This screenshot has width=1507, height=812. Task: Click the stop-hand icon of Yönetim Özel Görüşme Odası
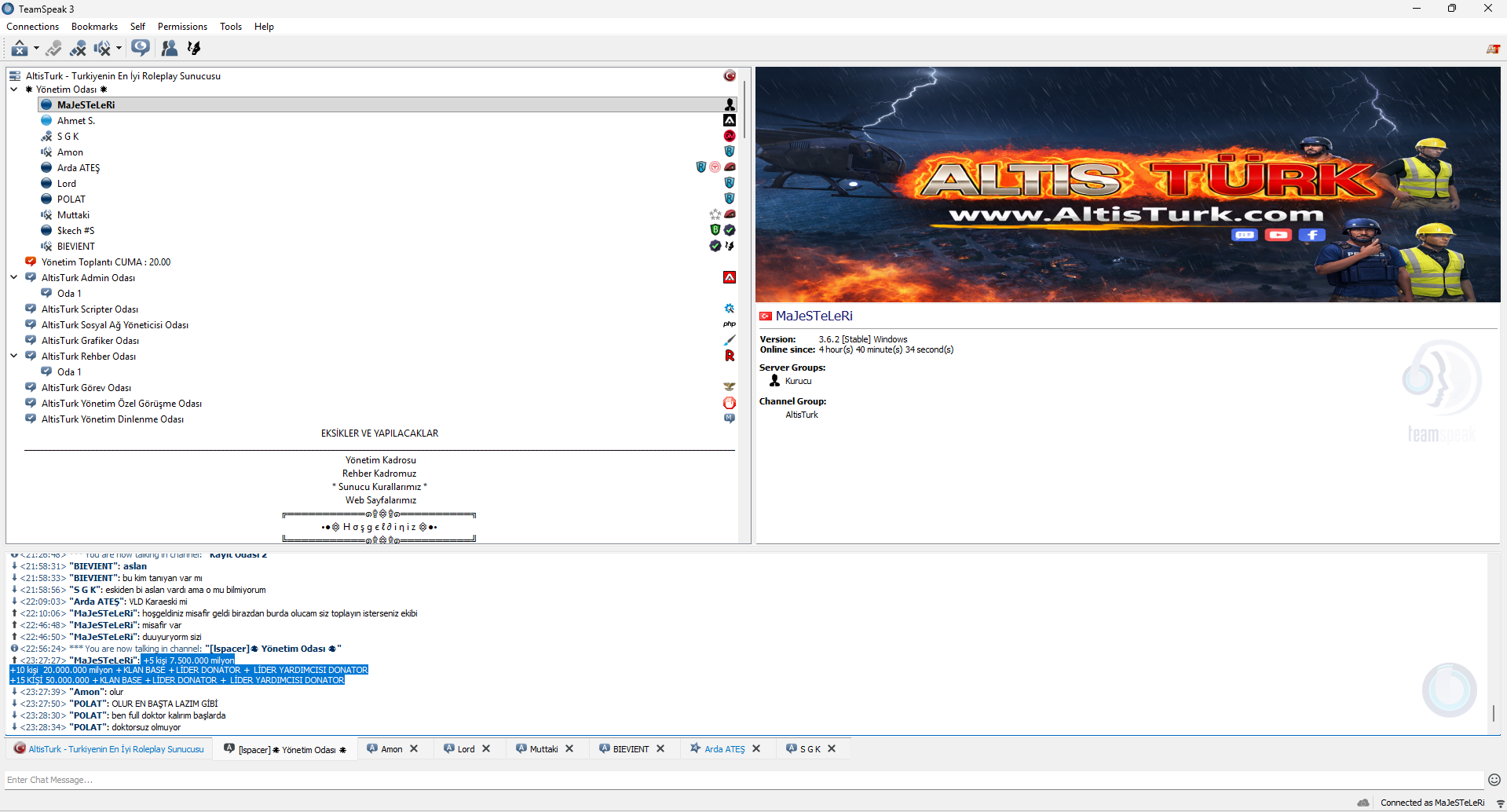(x=730, y=403)
